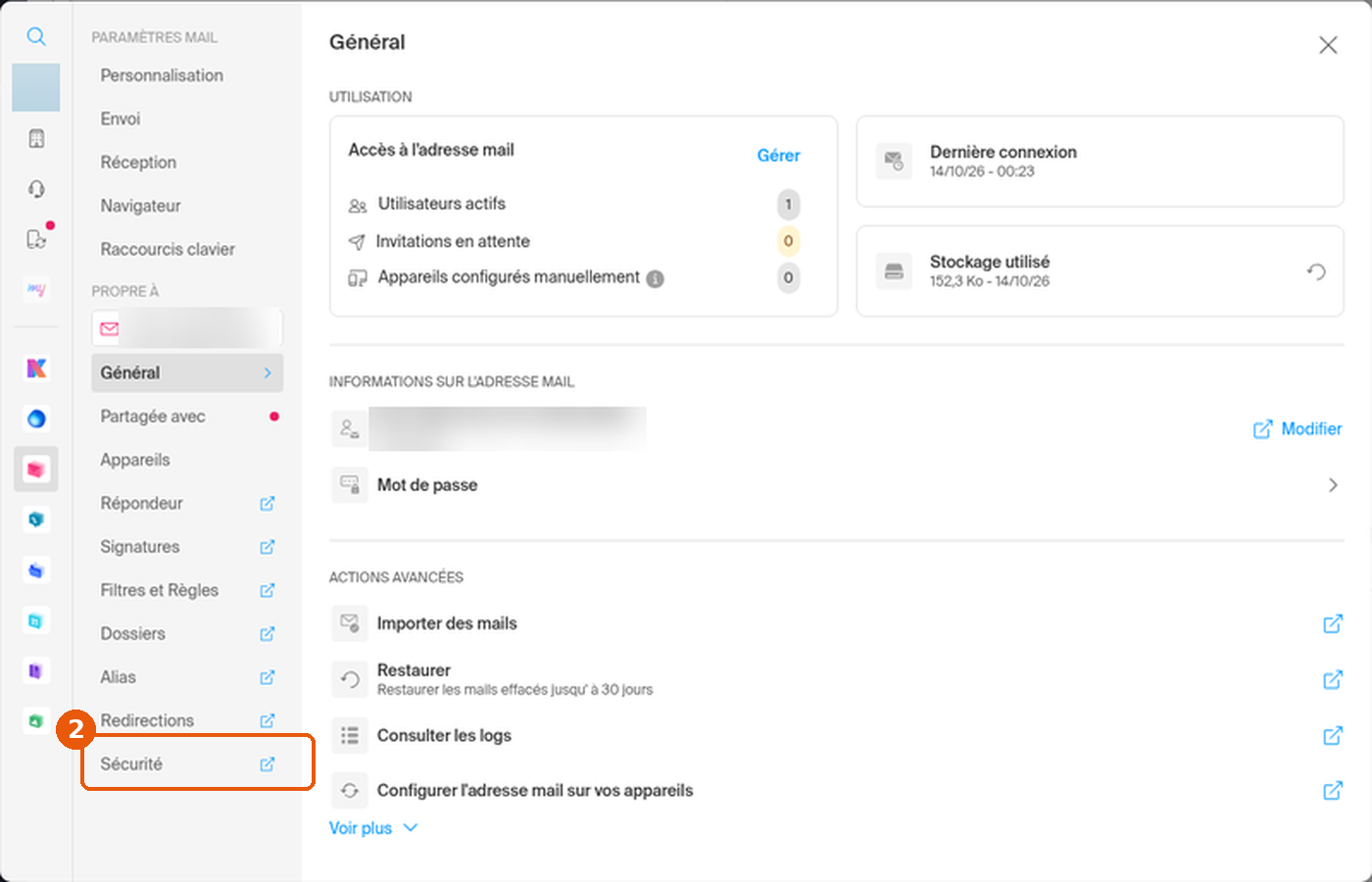Screen dimensions: 1372x882
Task: Click Modifier for the mail address
Action: [x=1298, y=429]
